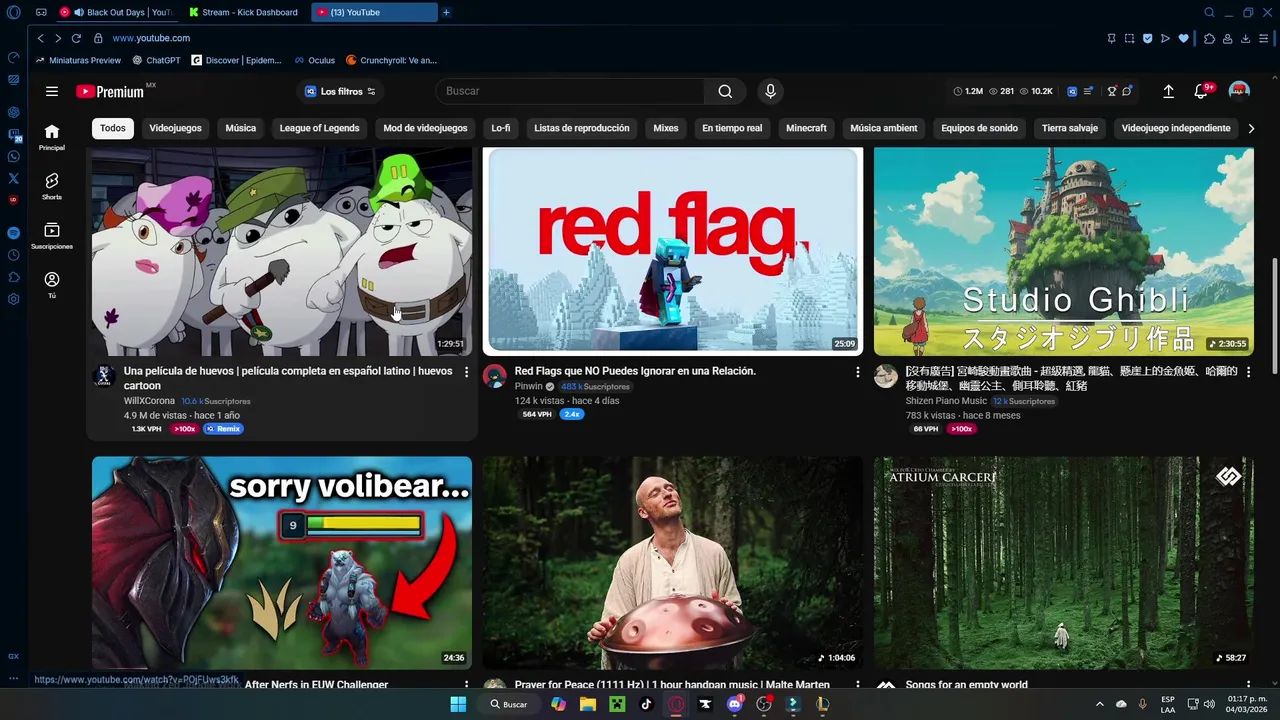The height and width of the screenshot is (720, 1280).
Task: Open options menu for Songs for an empty world
Action: 1248,686
